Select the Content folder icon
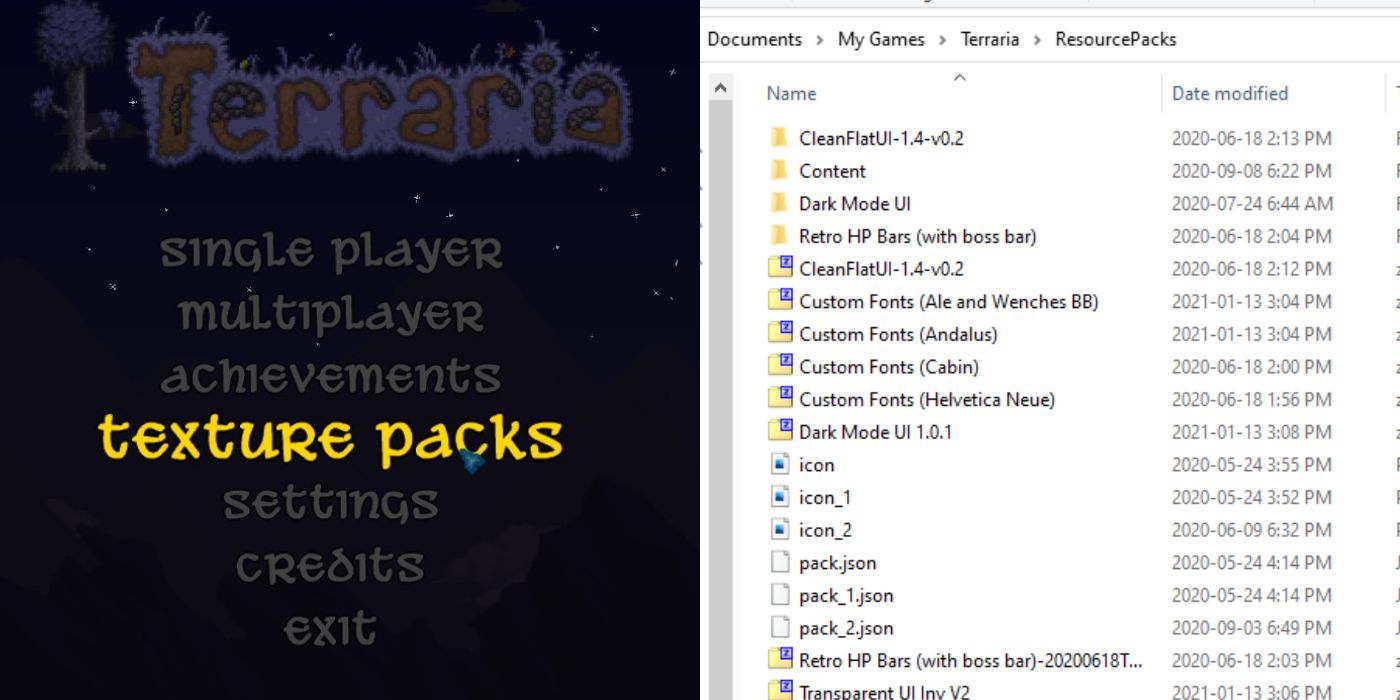This screenshot has height=700, width=1400. pos(780,170)
